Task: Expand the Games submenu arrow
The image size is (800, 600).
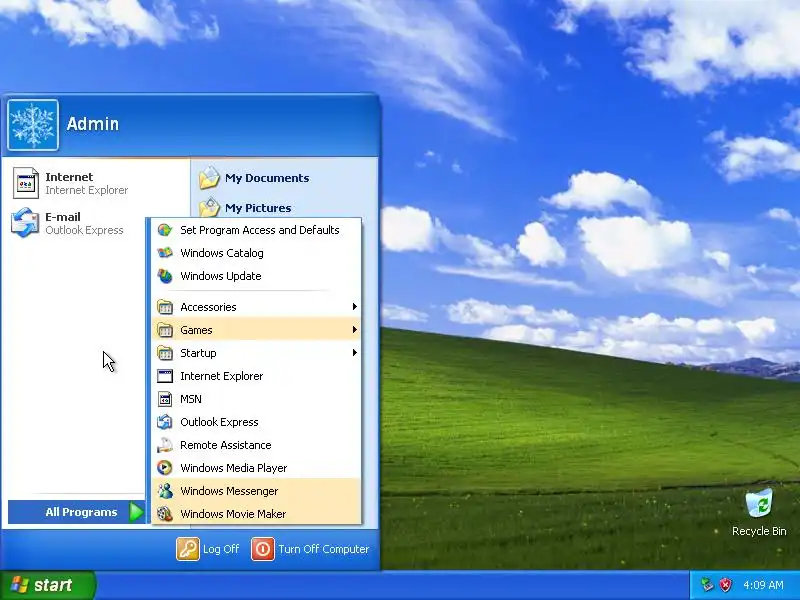Action: coord(354,330)
